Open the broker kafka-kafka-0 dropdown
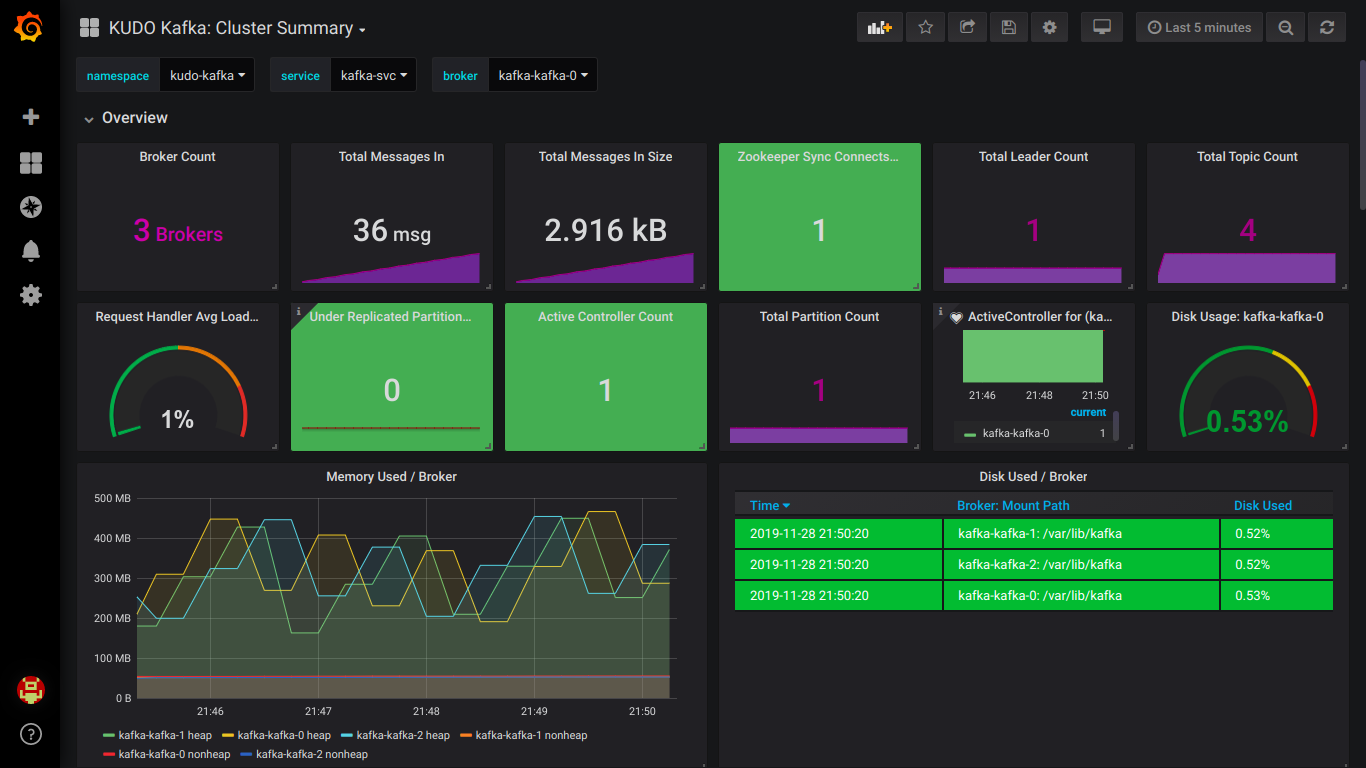Viewport: 1366px width, 768px height. (x=542, y=75)
